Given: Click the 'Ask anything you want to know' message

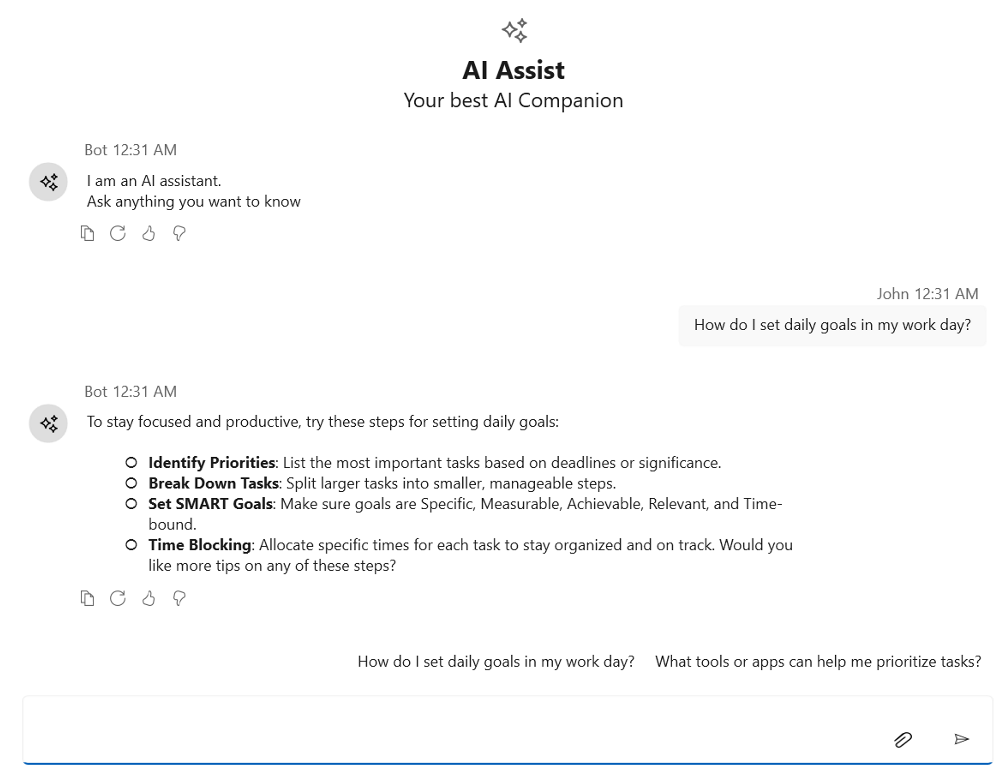Looking at the screenshot, I should (x=194, y=201).
